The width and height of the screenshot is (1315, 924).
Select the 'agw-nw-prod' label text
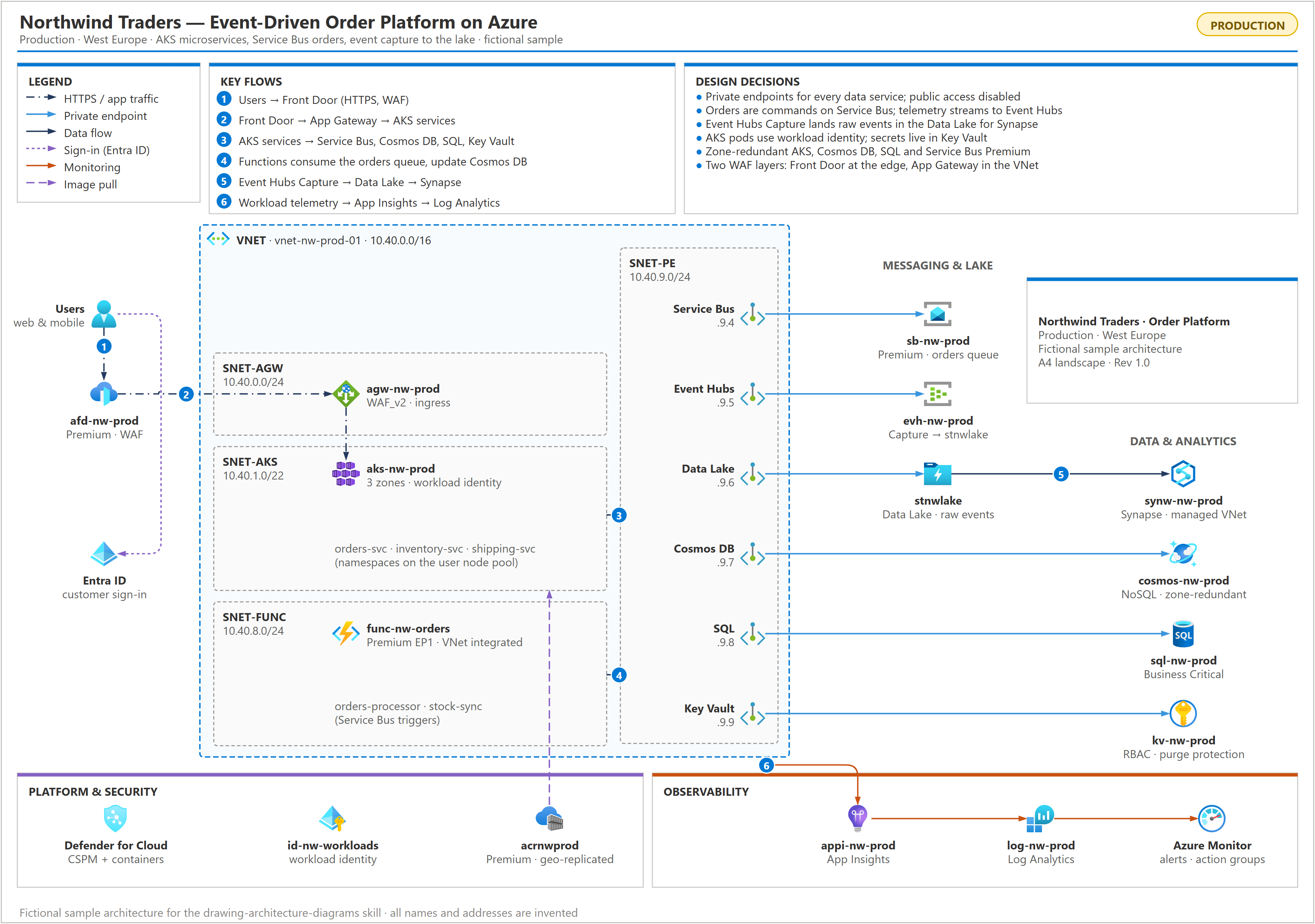[403, 389]
